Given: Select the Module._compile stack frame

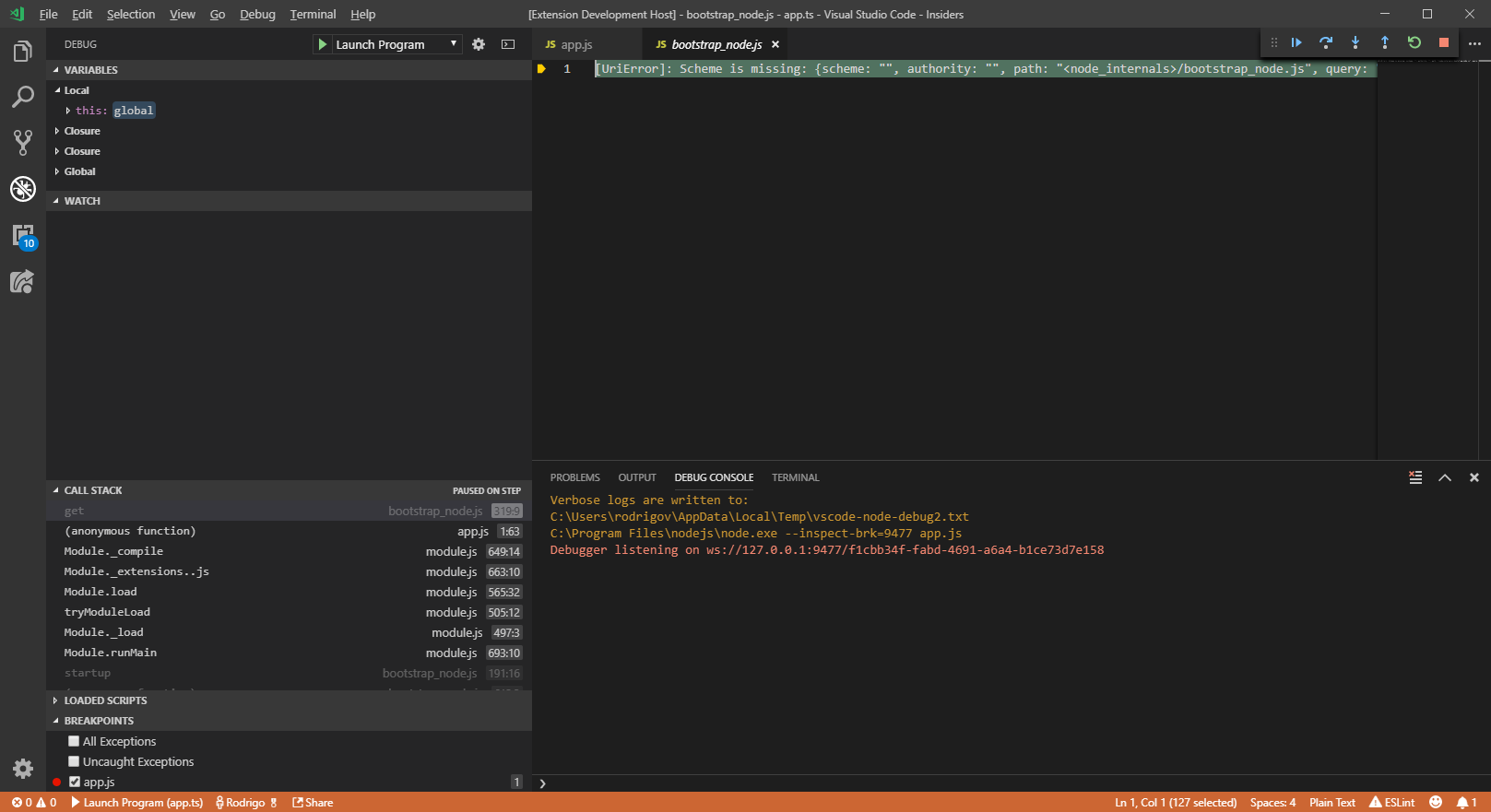Looking at the screenshot, I should (289, 551).
